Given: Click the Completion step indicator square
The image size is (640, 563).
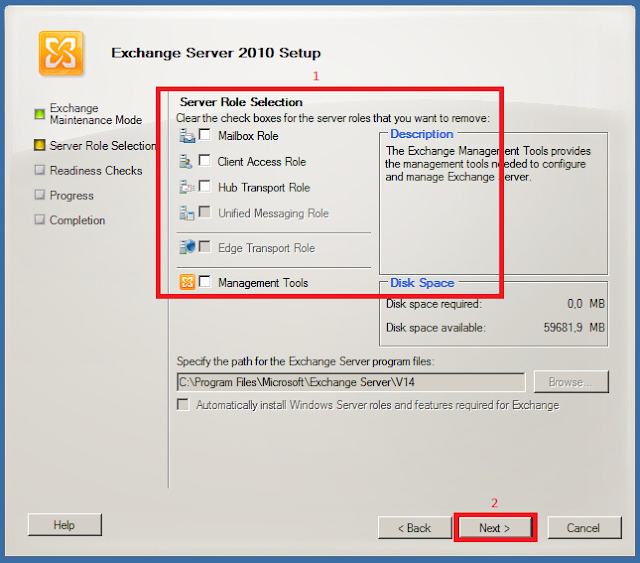Looking at the screenshot, I should click(40, 220).
